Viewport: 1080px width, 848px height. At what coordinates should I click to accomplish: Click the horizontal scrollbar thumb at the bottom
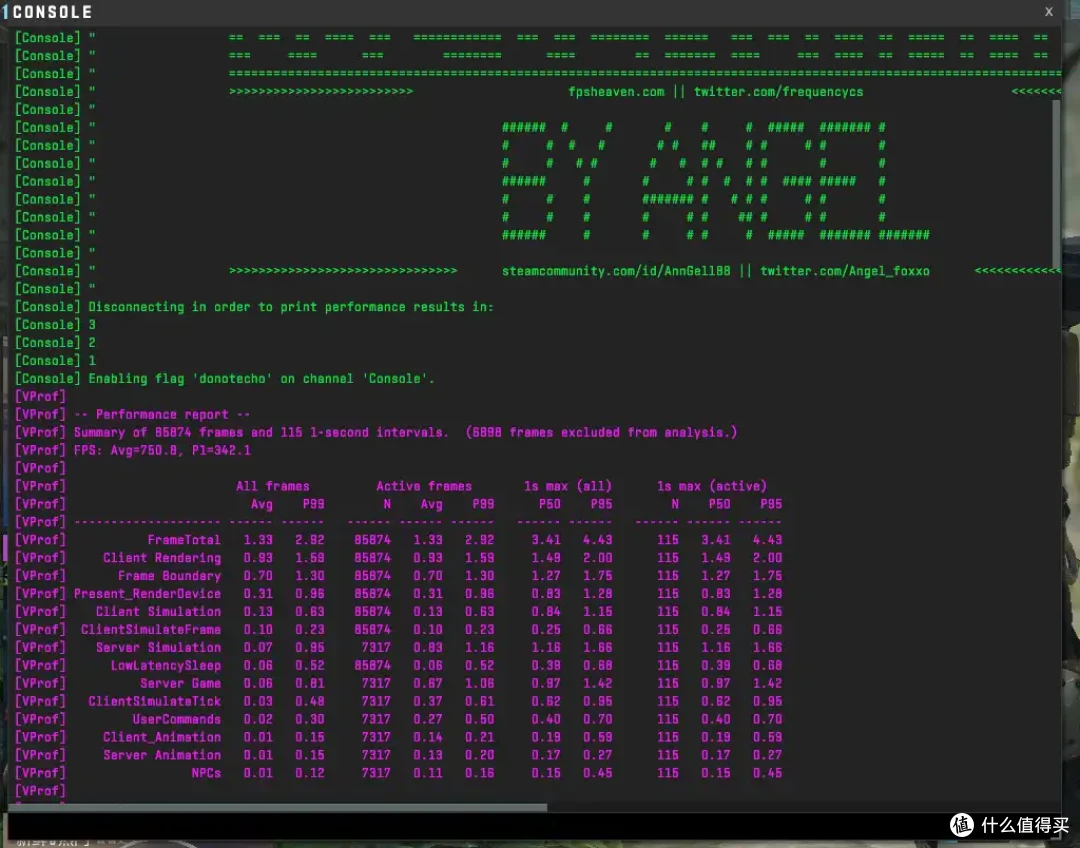[278, 807]
